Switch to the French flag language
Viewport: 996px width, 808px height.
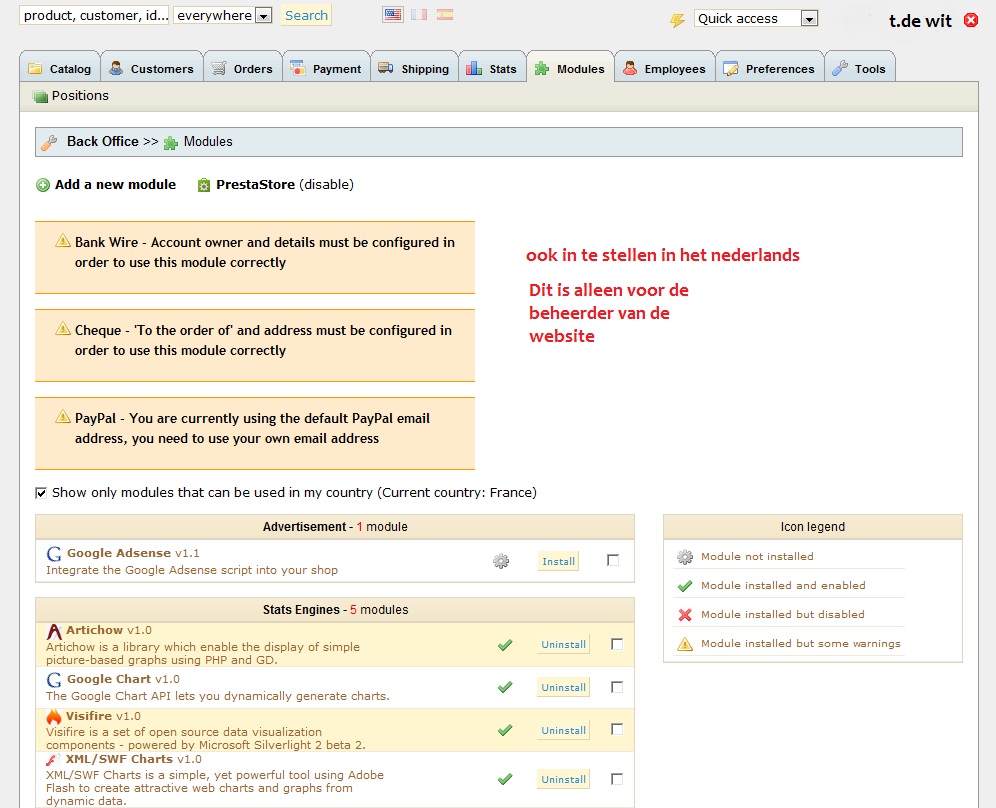[x=419, y=14]
